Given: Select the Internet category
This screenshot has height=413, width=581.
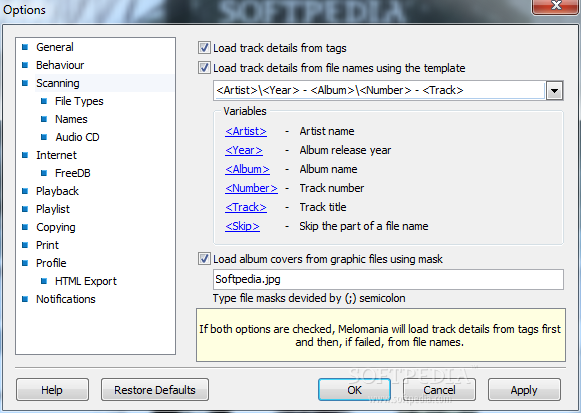Looking at the screenshot, I should (x=56, y=155).
